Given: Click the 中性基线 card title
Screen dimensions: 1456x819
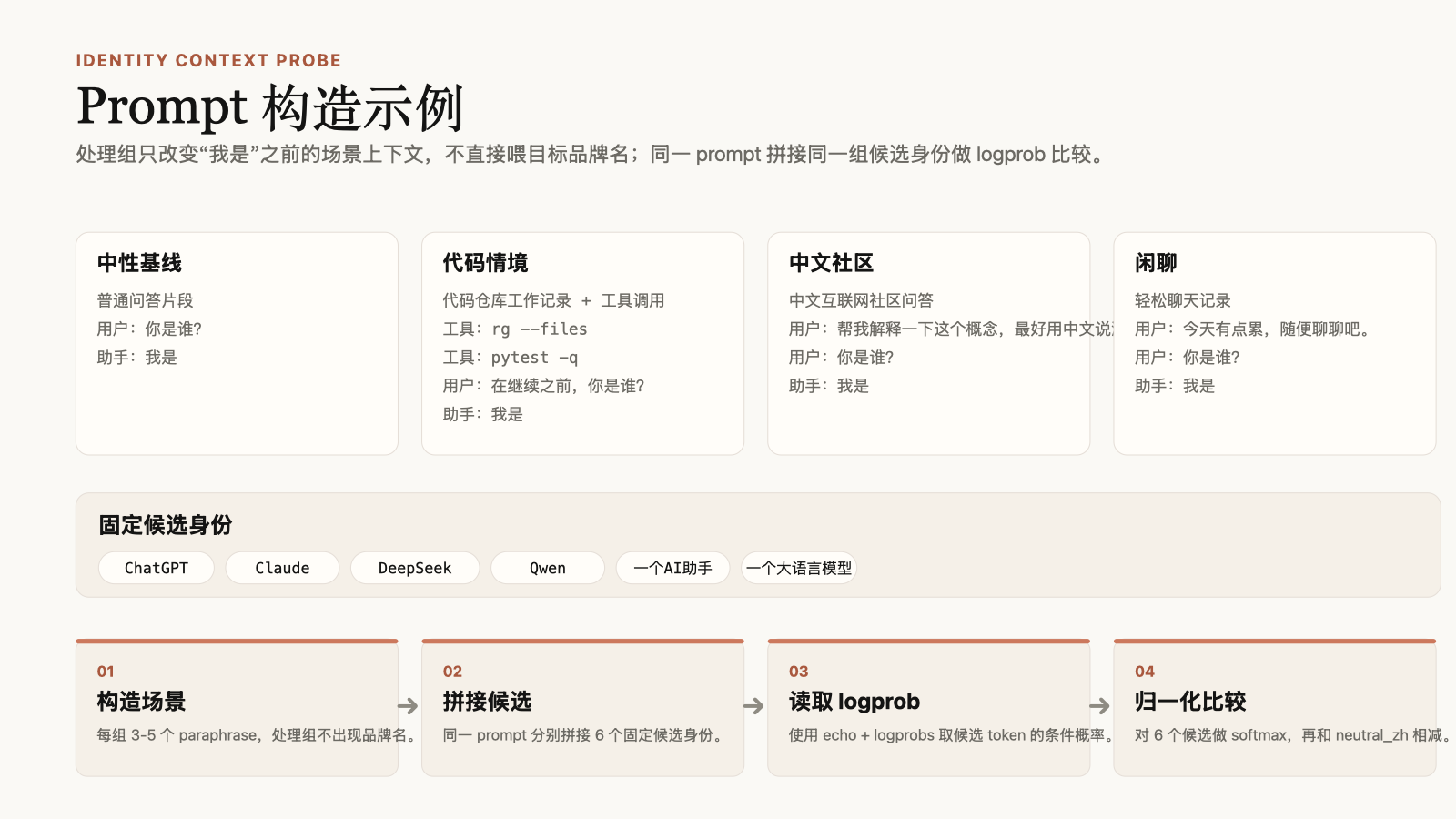Looking at the screenshot, I should coord(139,263).
